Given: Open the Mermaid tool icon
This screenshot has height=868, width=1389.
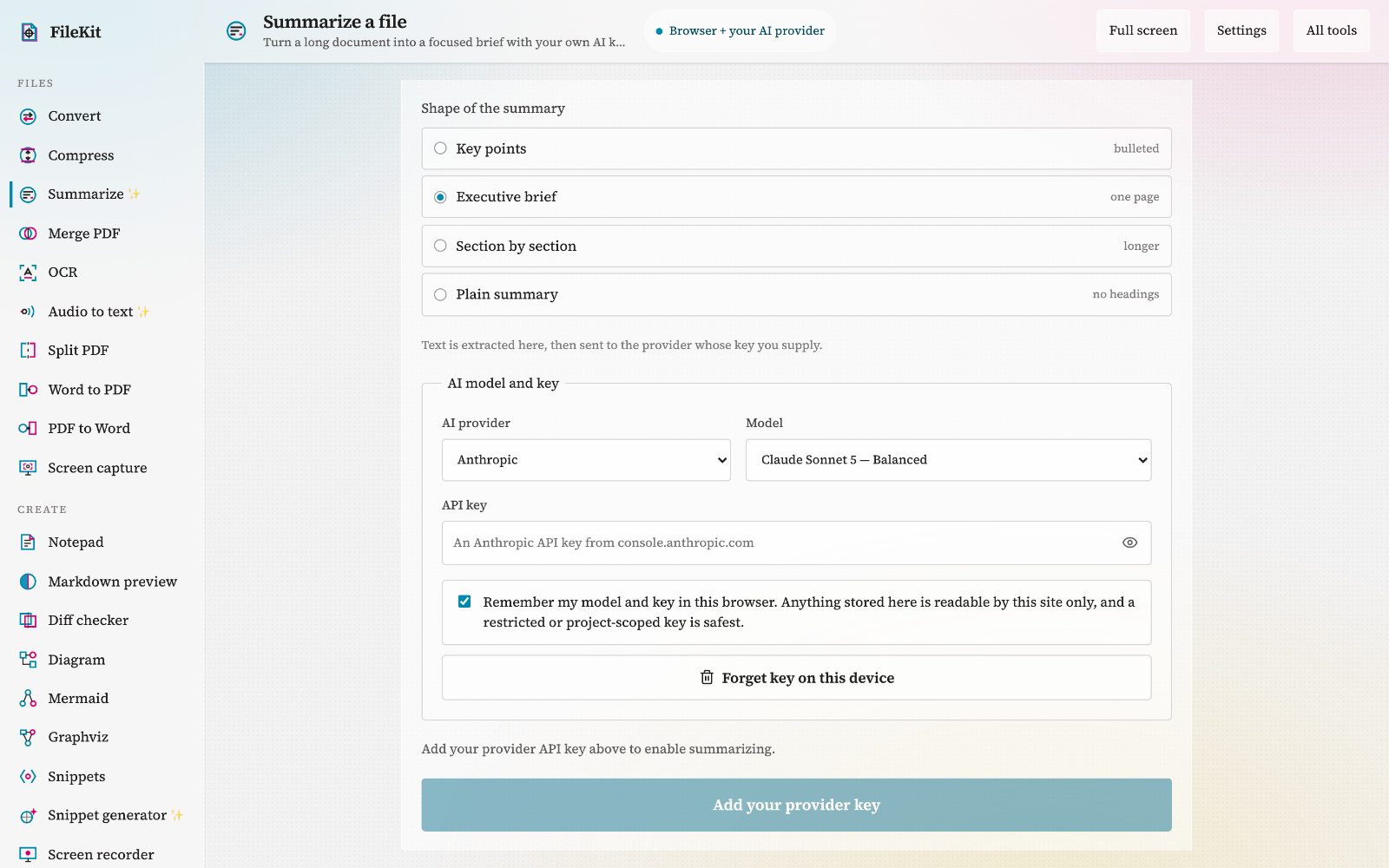Looking at the screenshot, I should (x=28, y=699).
